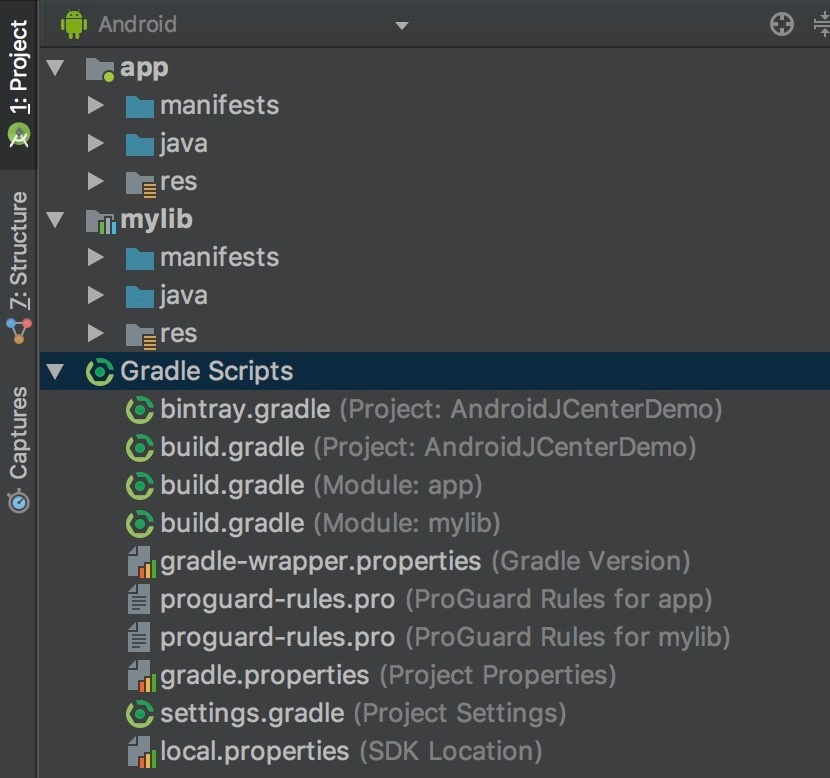Select build.gradle for Module: app
Screen dimensions: 830x778
point(232,486)
